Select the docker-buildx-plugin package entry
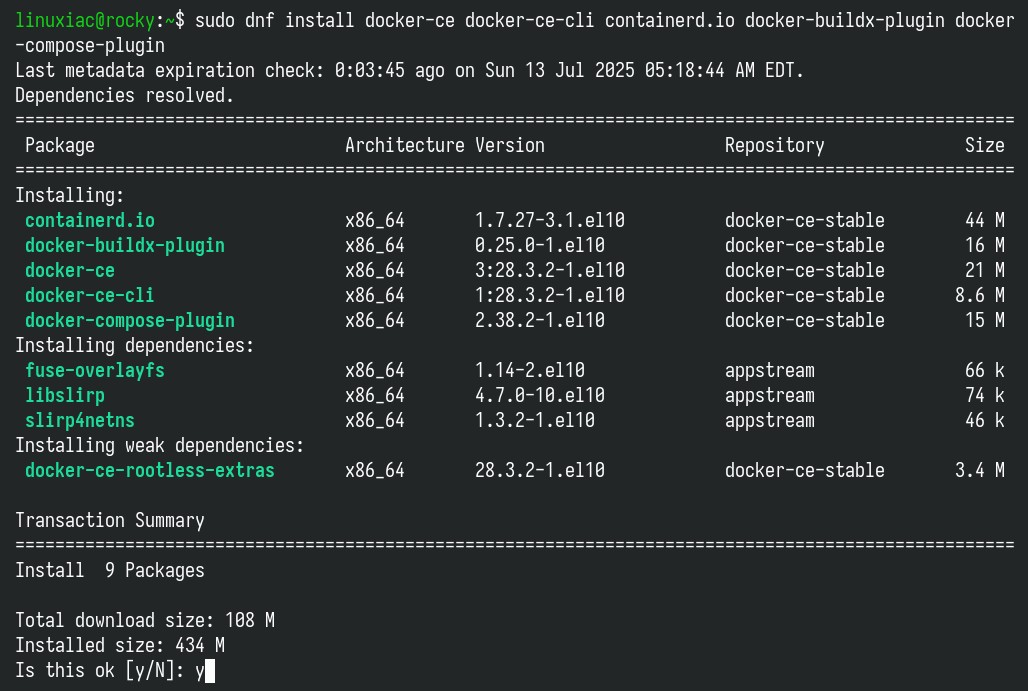This screenshot has width=1028, height=691. tap(125, 245)
